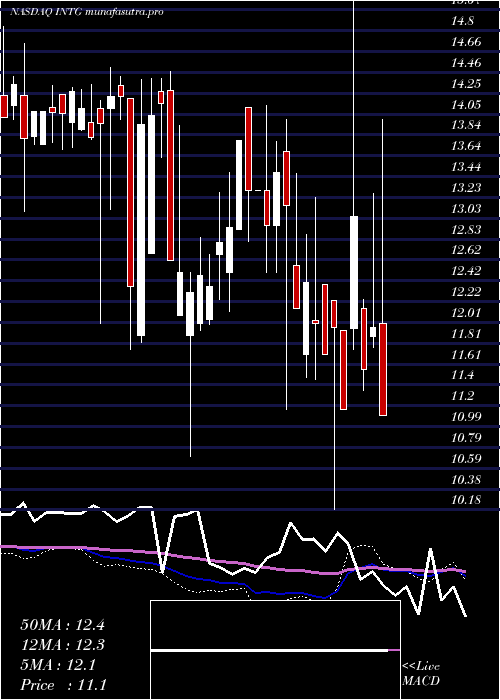
Task: Click the 14.46 price axis label
Action: pos(467,63)
